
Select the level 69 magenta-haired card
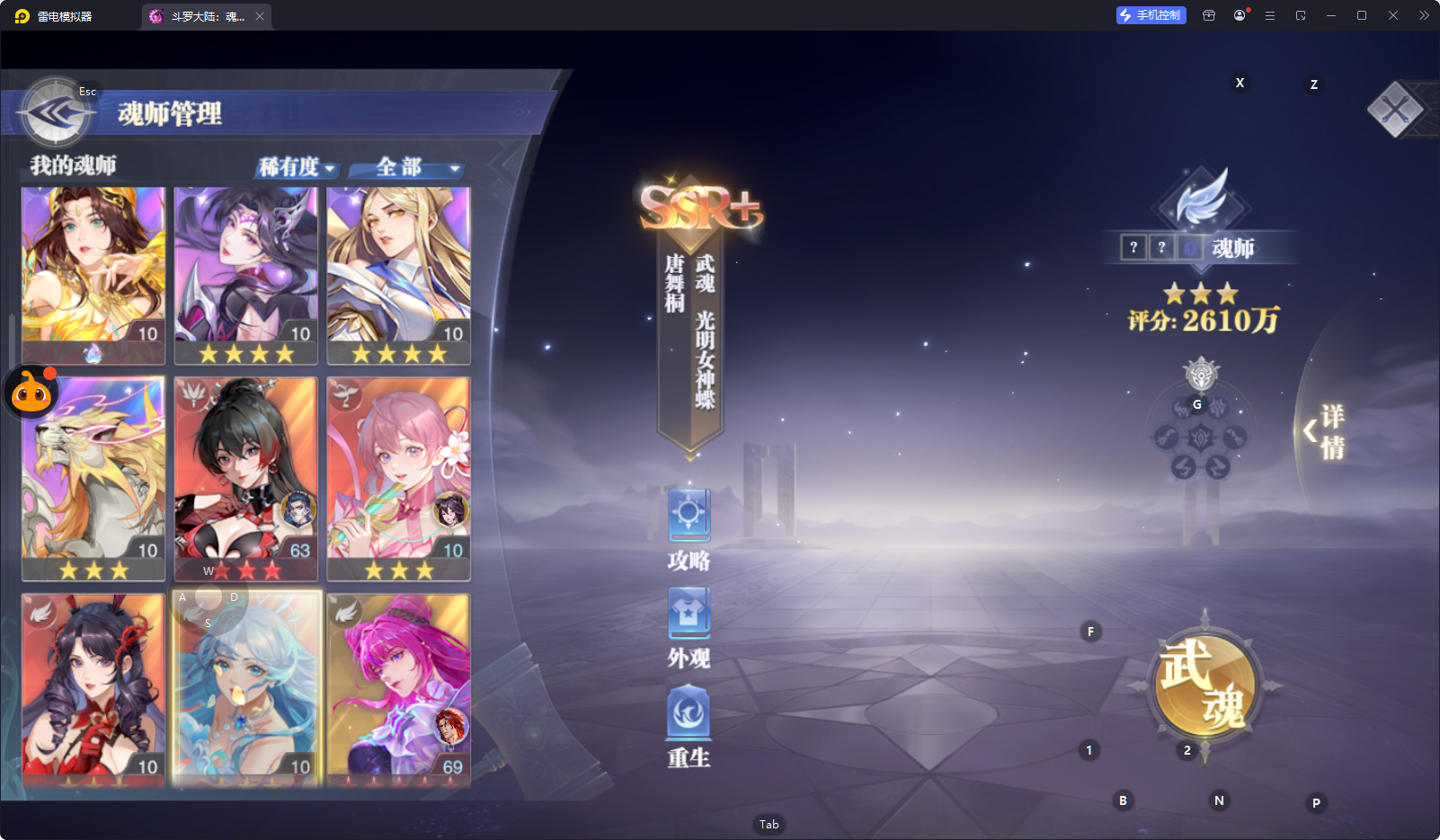[x=399, y=689]
